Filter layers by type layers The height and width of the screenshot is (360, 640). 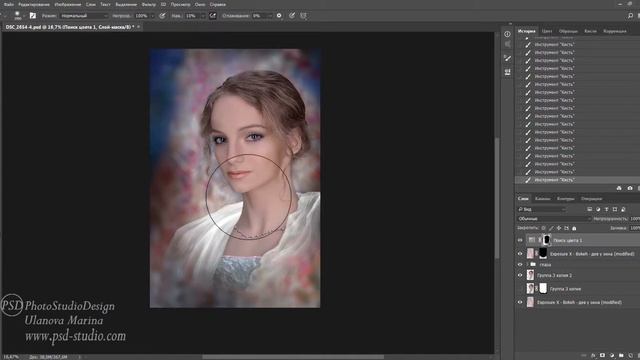pyautogui.click(x=607, y=209)
